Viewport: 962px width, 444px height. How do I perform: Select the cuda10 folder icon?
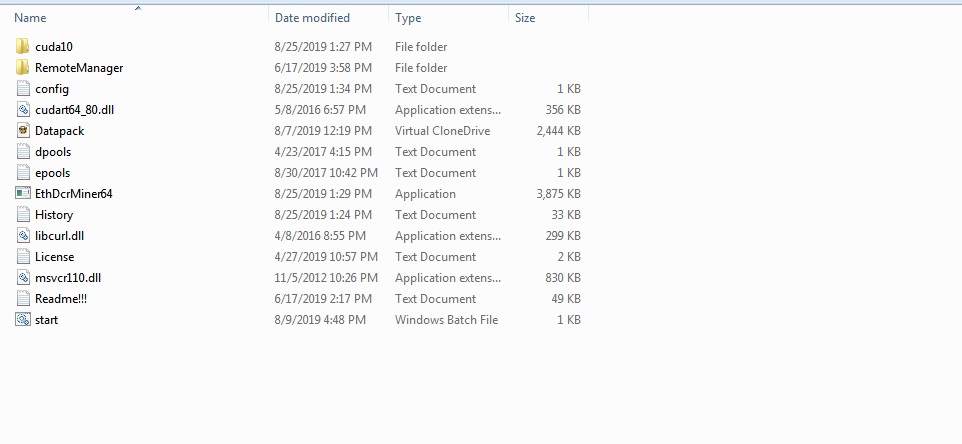point(23,47)
